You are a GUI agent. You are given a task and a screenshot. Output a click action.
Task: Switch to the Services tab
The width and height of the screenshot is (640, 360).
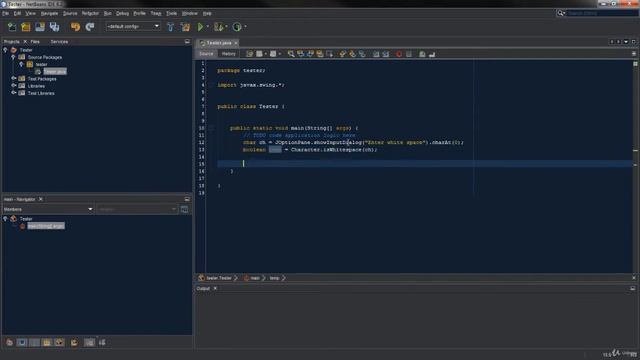59,42
